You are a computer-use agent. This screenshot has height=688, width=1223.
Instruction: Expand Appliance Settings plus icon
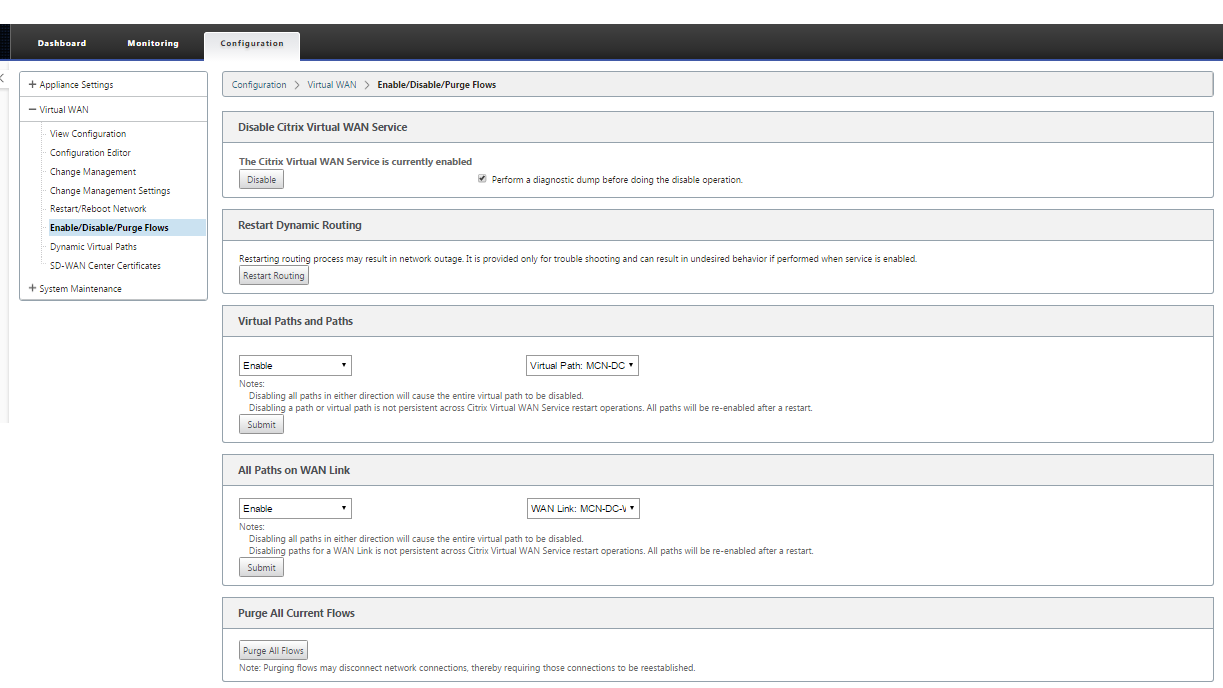tap(33, 85)
